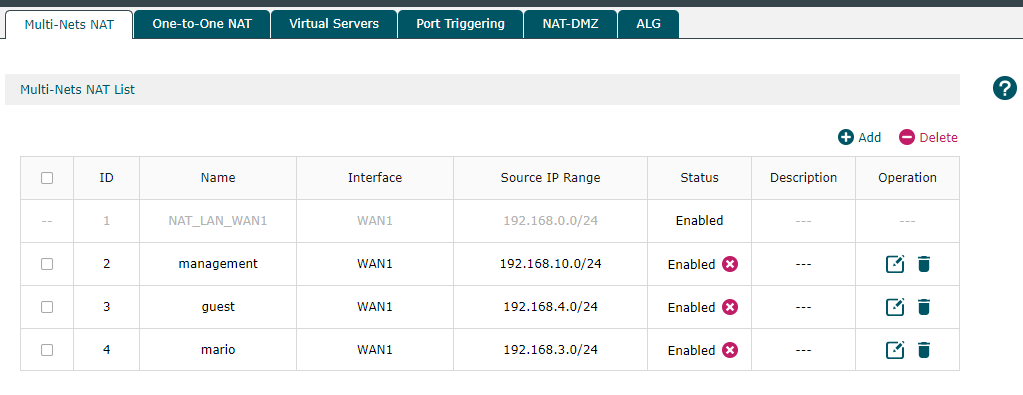Image resolution: width=1023 pixels, height=395 pixels.
Task: Open the Virtual Servers tab
Action: [333, 24]
